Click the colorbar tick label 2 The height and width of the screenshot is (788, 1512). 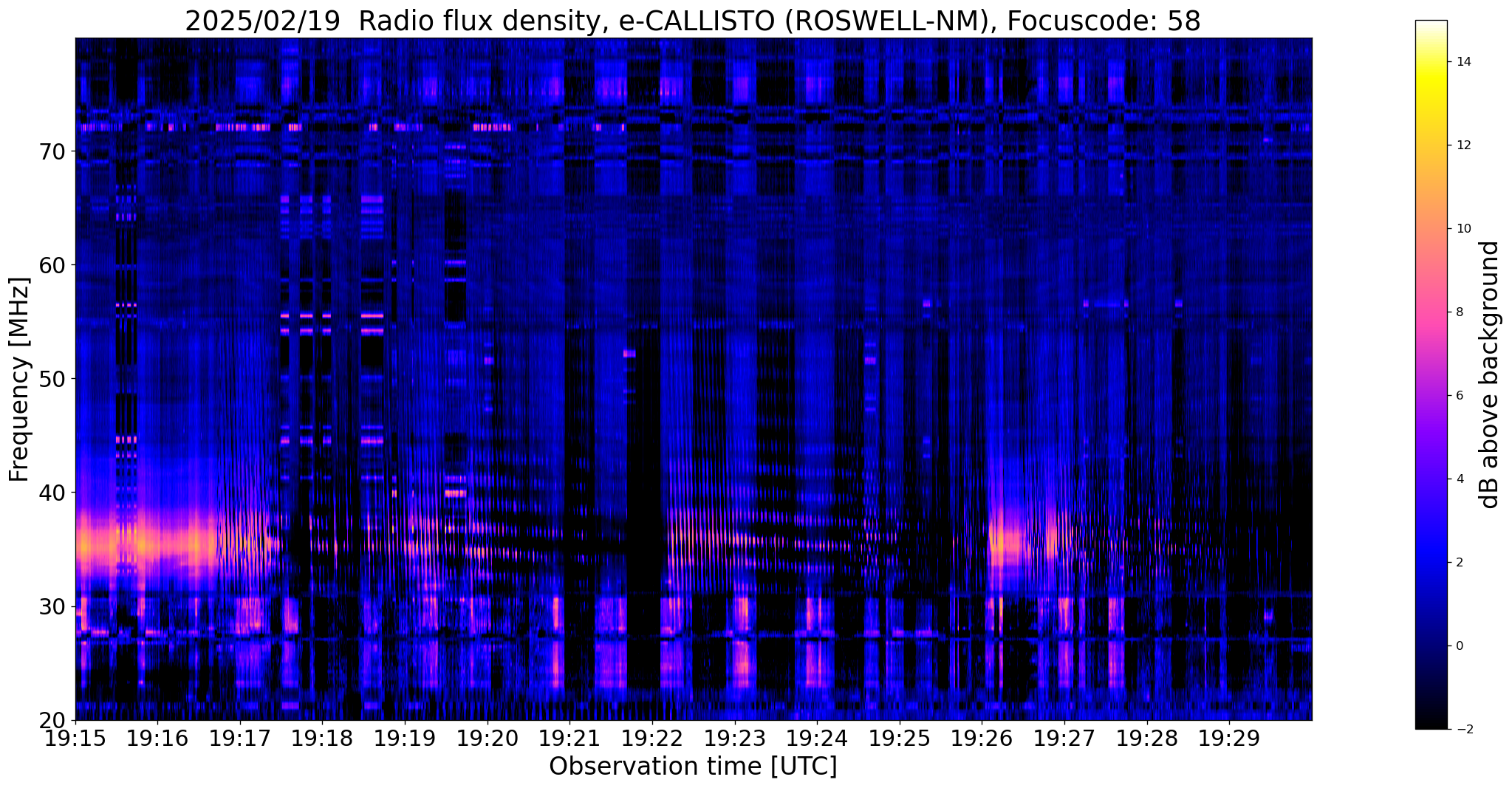tap(1460, 563)
